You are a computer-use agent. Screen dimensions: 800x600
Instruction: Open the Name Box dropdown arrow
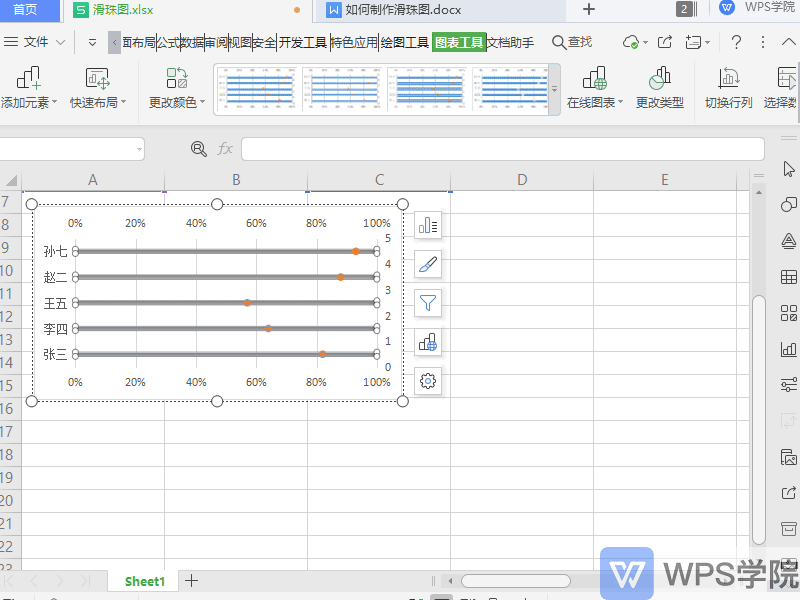pyautogui.click(x=139, y=149)
